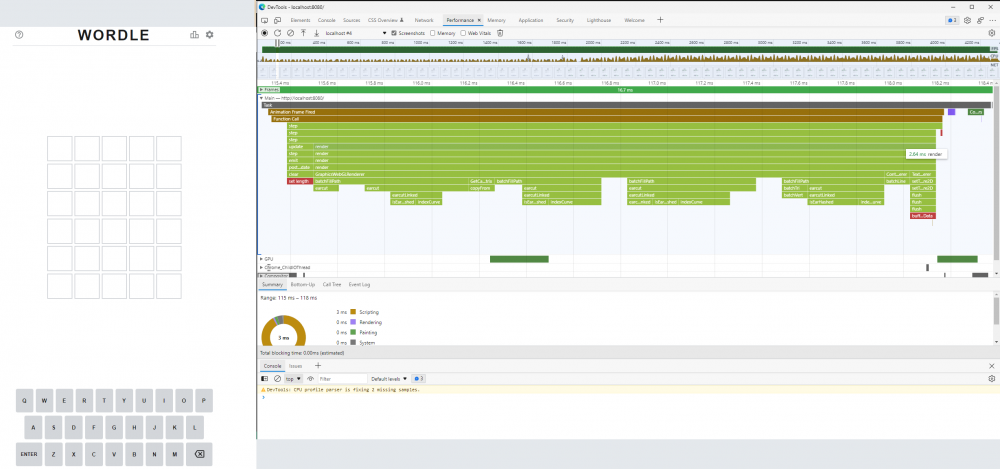Open the localhost #4 recording dropdown

point(356,33)
